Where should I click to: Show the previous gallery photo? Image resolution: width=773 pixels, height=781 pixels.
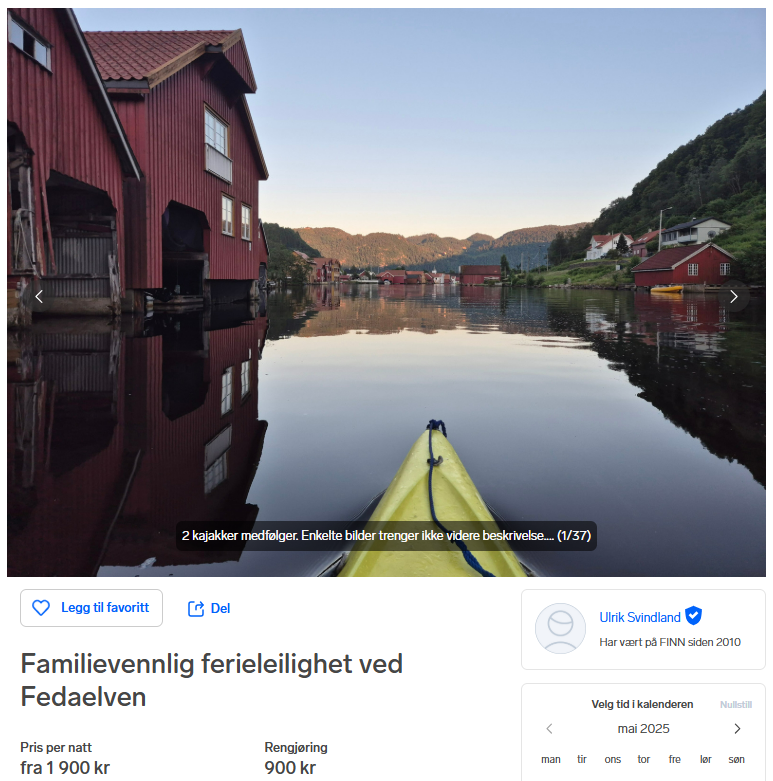[39, 296]
